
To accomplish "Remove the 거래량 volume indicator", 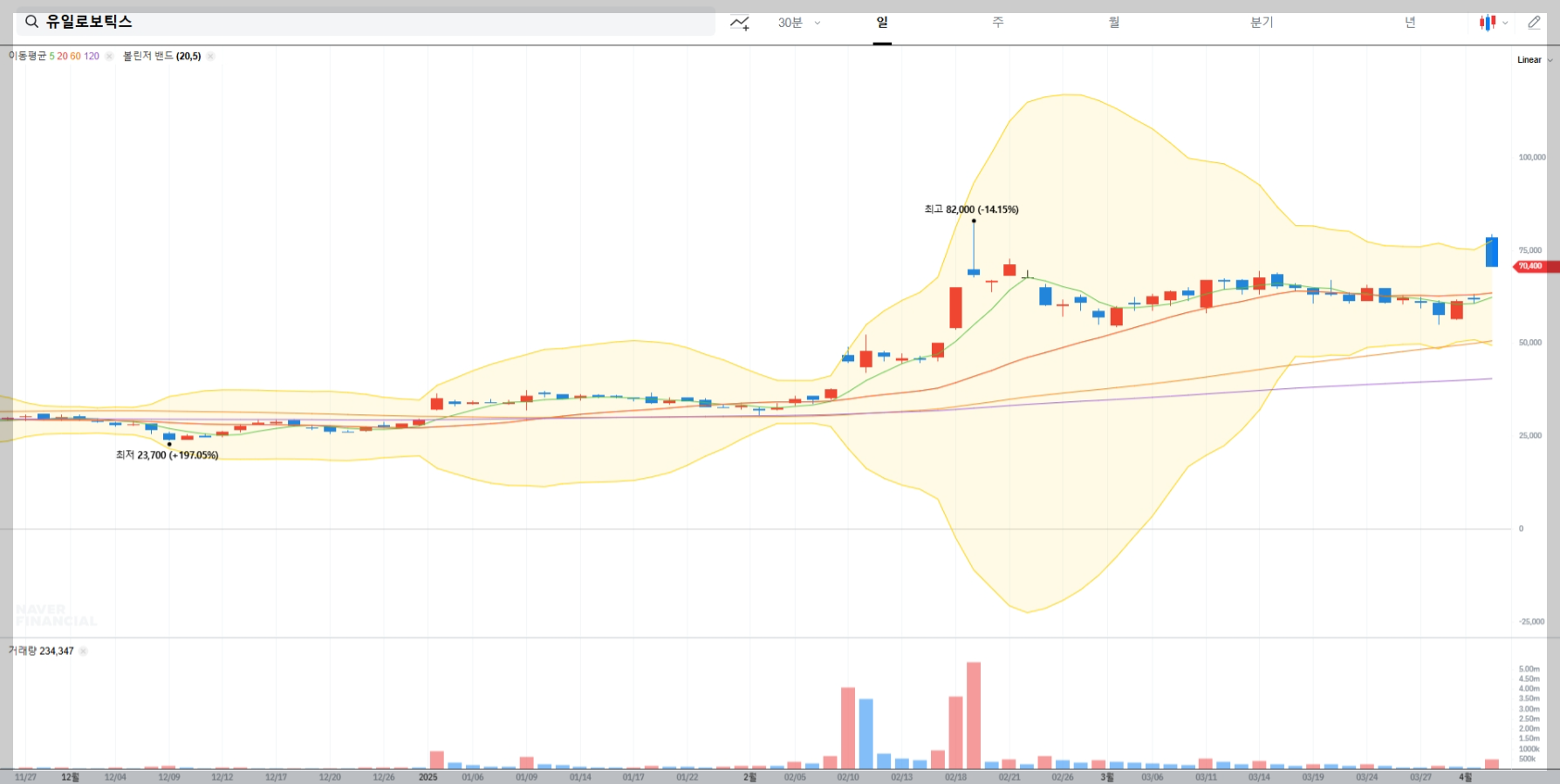I will [x=83, y=651].
